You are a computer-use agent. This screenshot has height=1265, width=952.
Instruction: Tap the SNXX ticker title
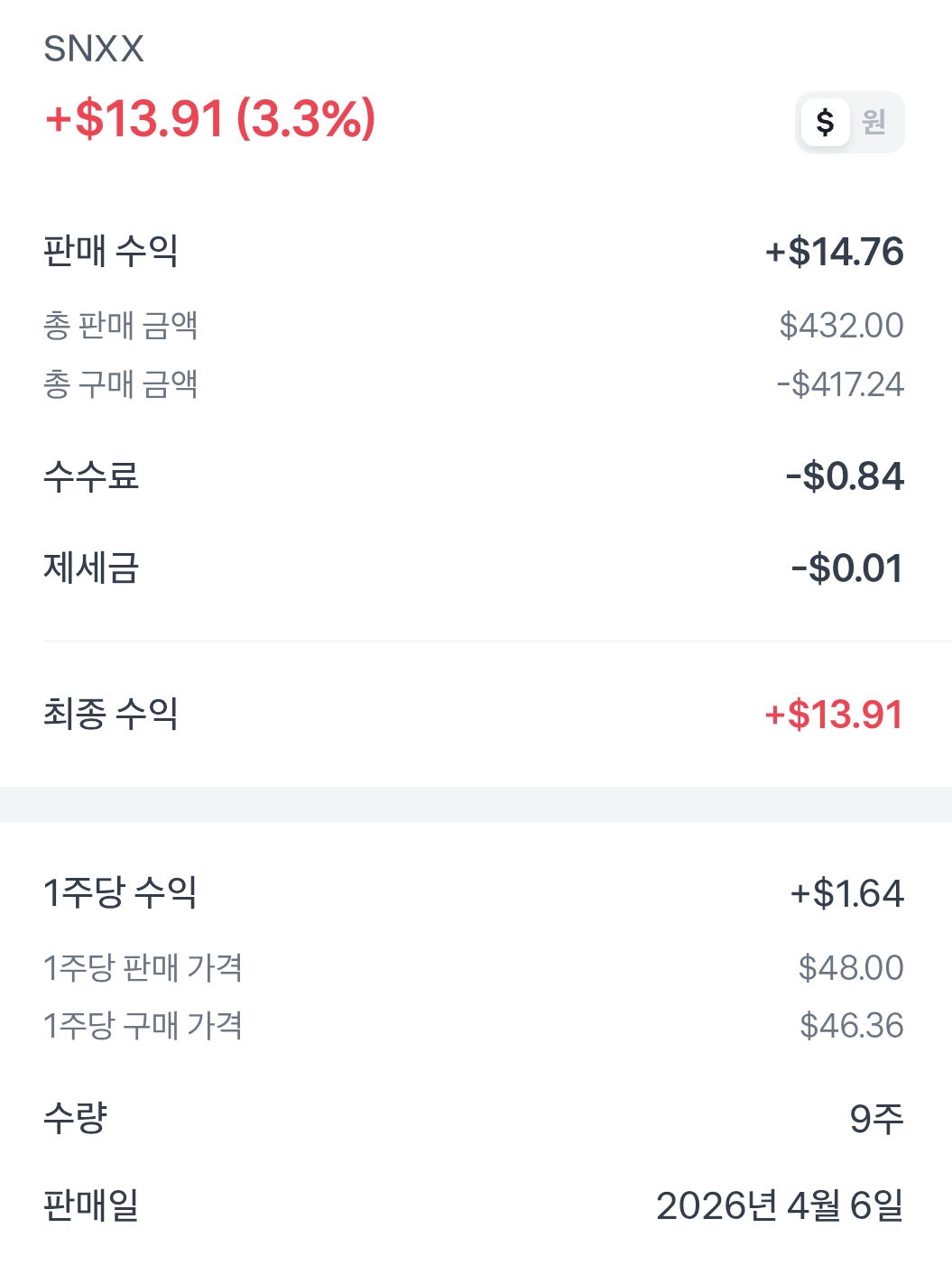[x=94, y=49]
